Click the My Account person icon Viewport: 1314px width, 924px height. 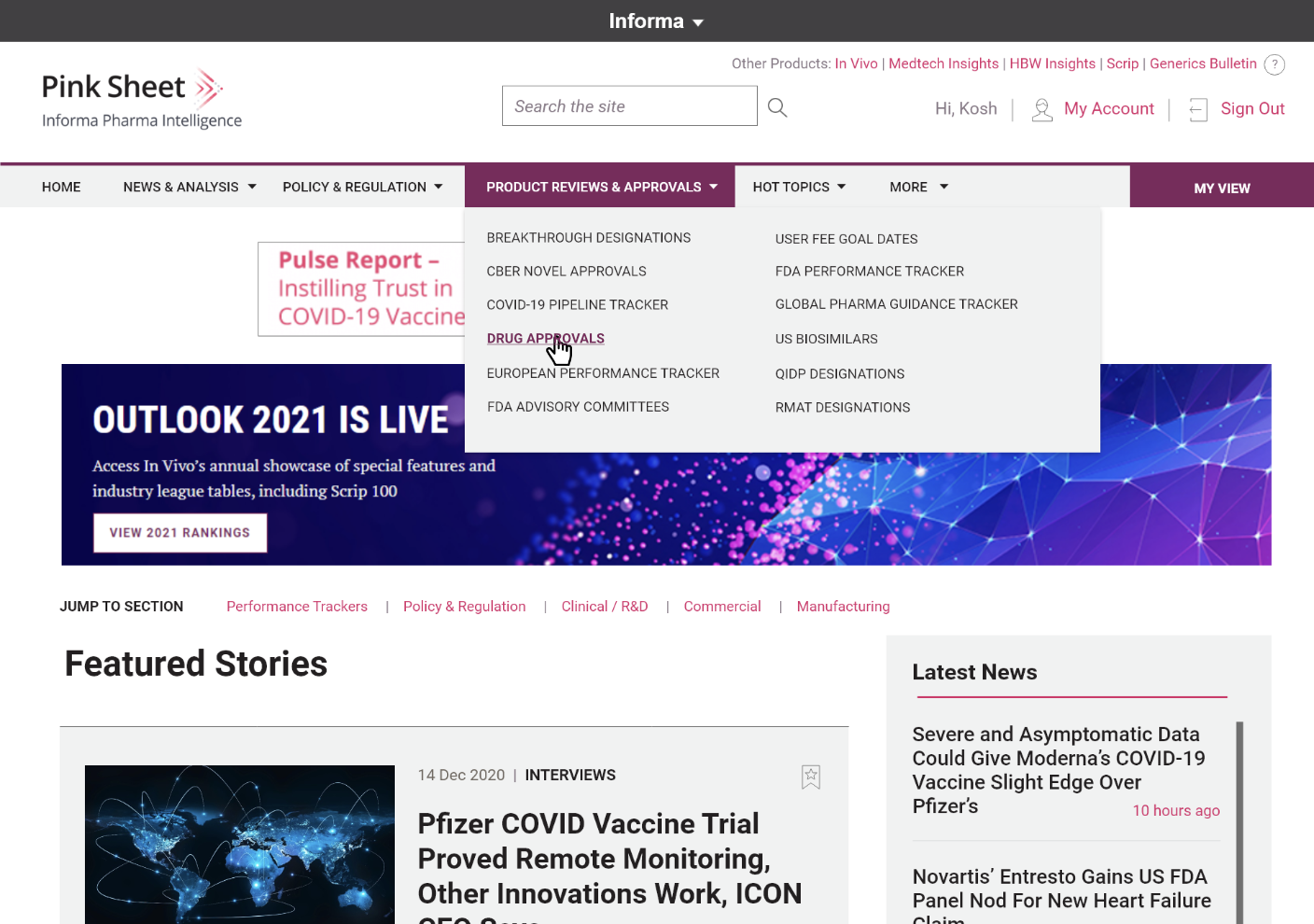click(x=1041, y=109)
